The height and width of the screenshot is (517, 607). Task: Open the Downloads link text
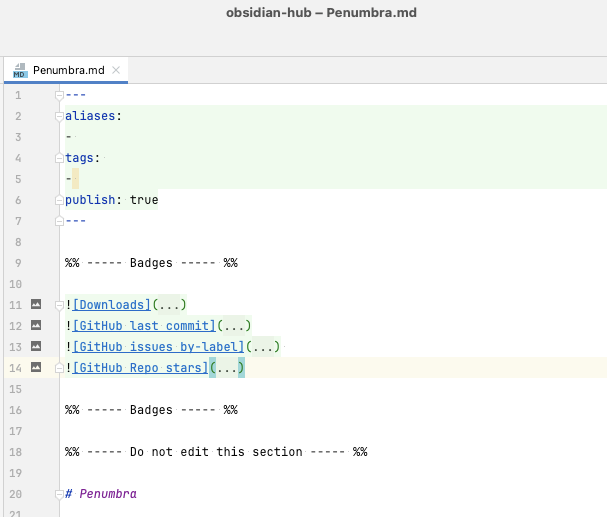(111, 305)
